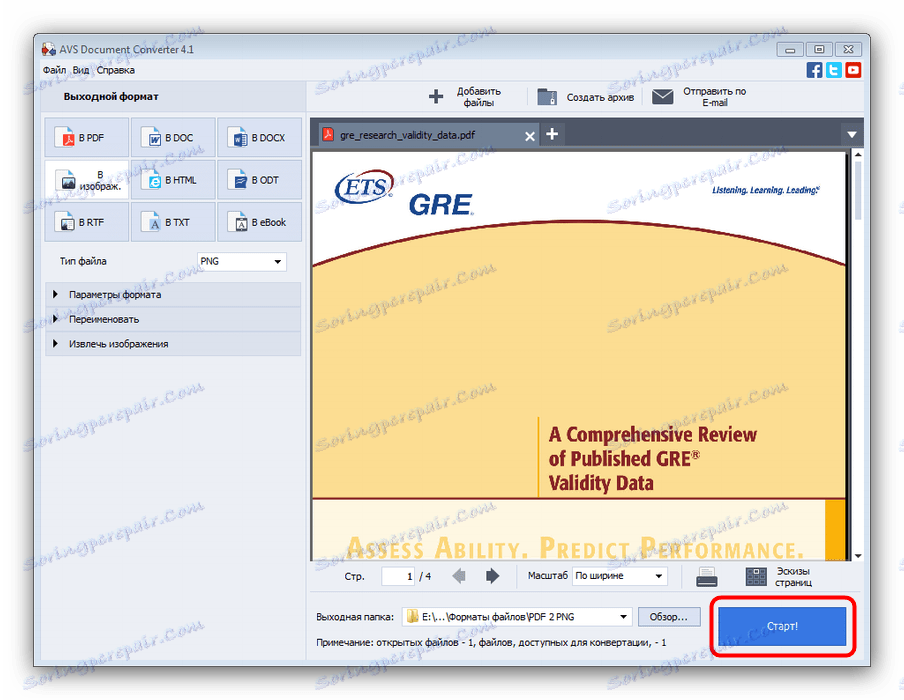Click the AVS Document Converter title icon
The width and height of the screenshot is (904, 700).
[x=48, y=50]
